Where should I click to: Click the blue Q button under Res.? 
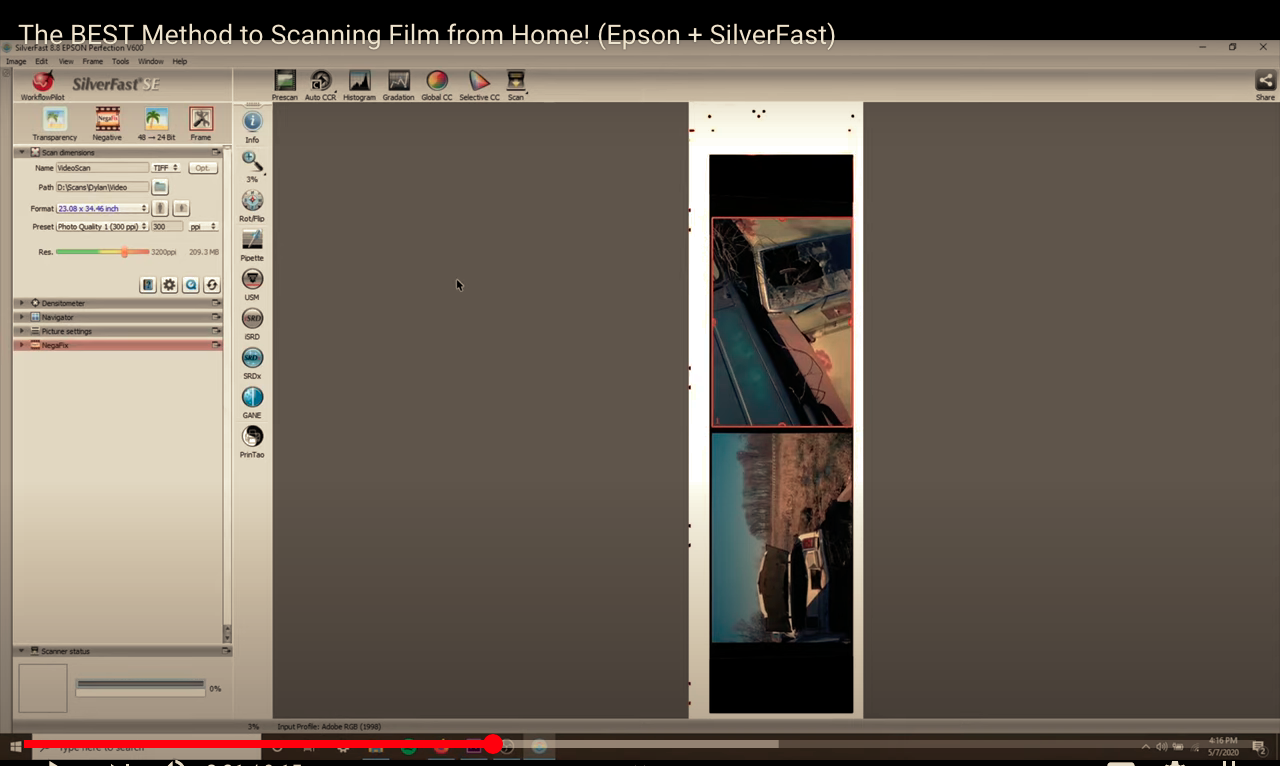tap(190, 285)
